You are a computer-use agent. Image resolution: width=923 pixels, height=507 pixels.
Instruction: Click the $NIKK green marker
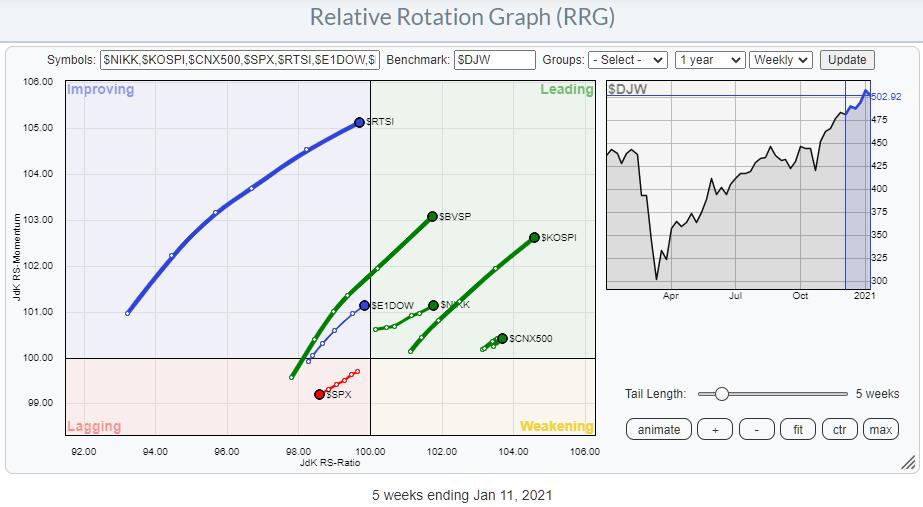pos(433,306)
